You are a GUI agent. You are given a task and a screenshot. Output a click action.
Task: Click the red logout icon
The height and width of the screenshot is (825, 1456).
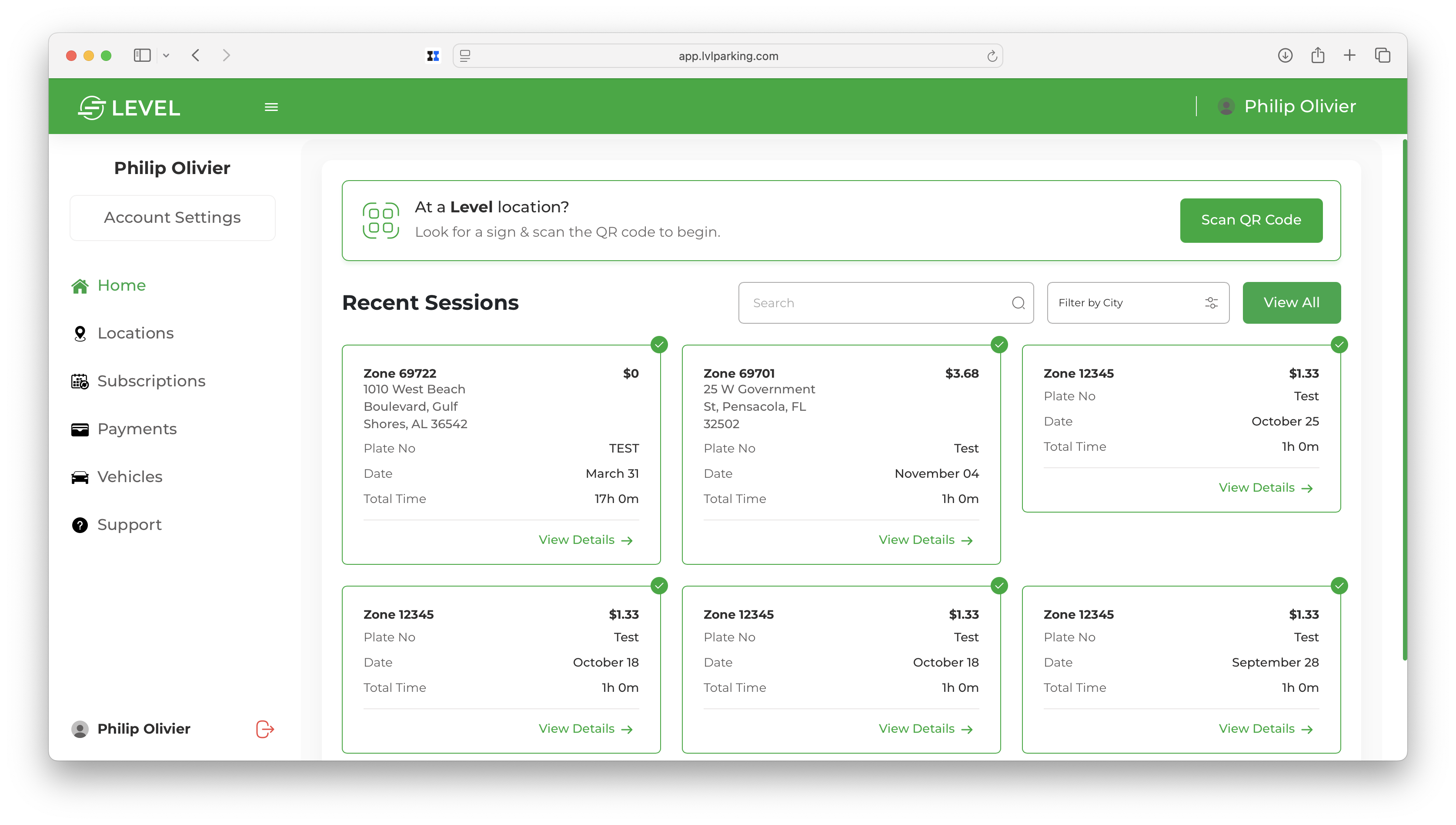coord(264,729)
